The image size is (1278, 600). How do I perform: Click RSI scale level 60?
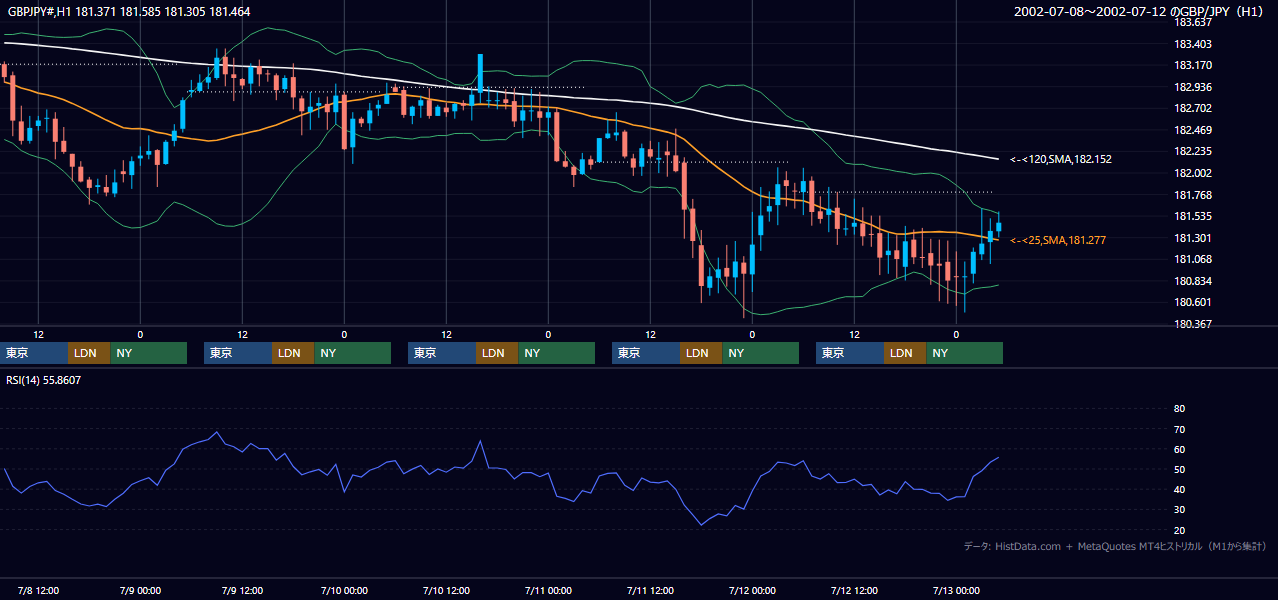pyautogui.click(x=1179, y=449)
